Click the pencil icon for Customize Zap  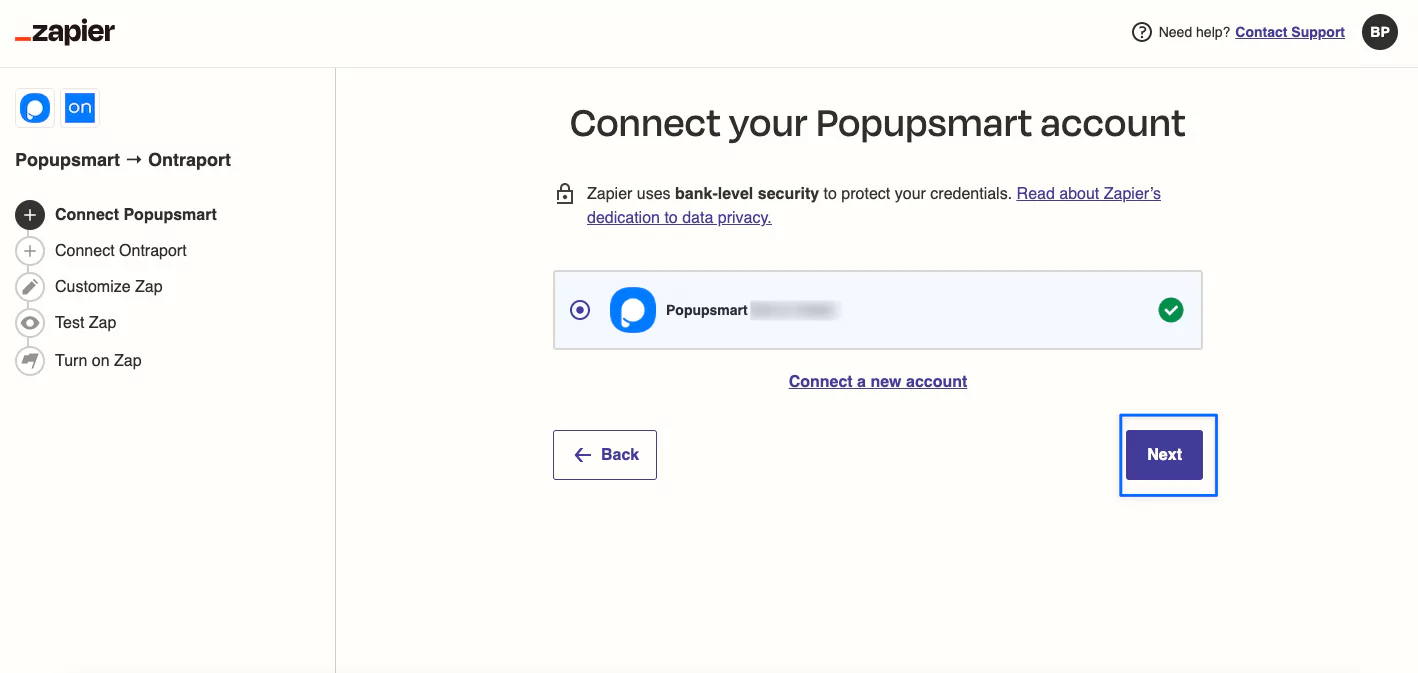30,287
